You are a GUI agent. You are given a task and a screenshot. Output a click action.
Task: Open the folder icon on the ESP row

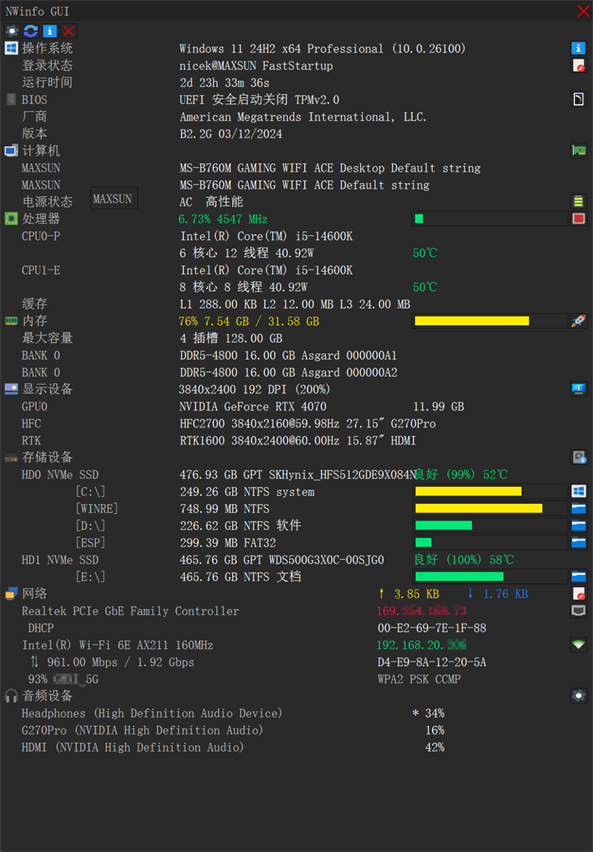coord(578,542)
